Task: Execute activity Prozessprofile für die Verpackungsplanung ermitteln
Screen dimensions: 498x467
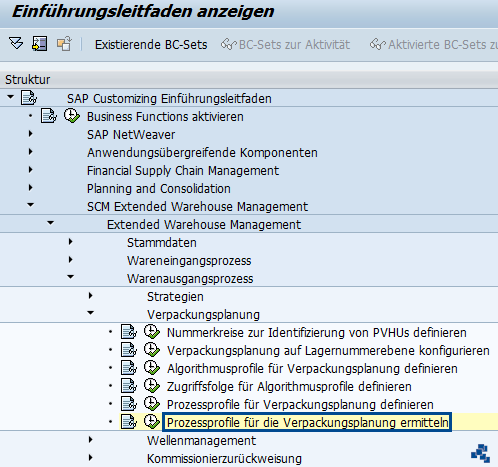Action: [152, 422]
